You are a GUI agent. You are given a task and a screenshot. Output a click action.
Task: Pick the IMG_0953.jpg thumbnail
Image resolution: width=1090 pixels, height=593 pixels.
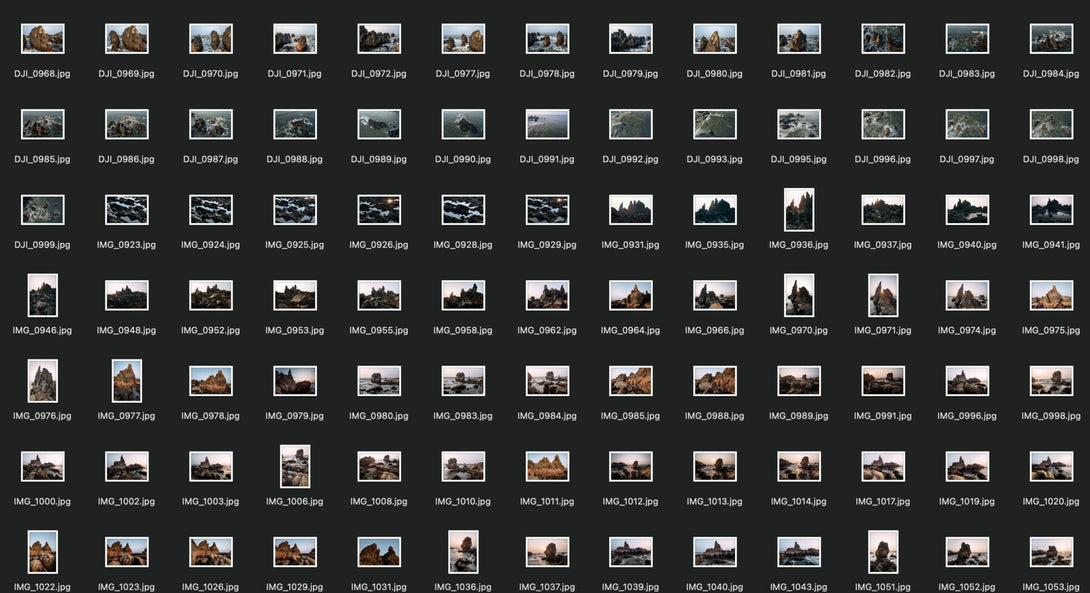[295, 295]
